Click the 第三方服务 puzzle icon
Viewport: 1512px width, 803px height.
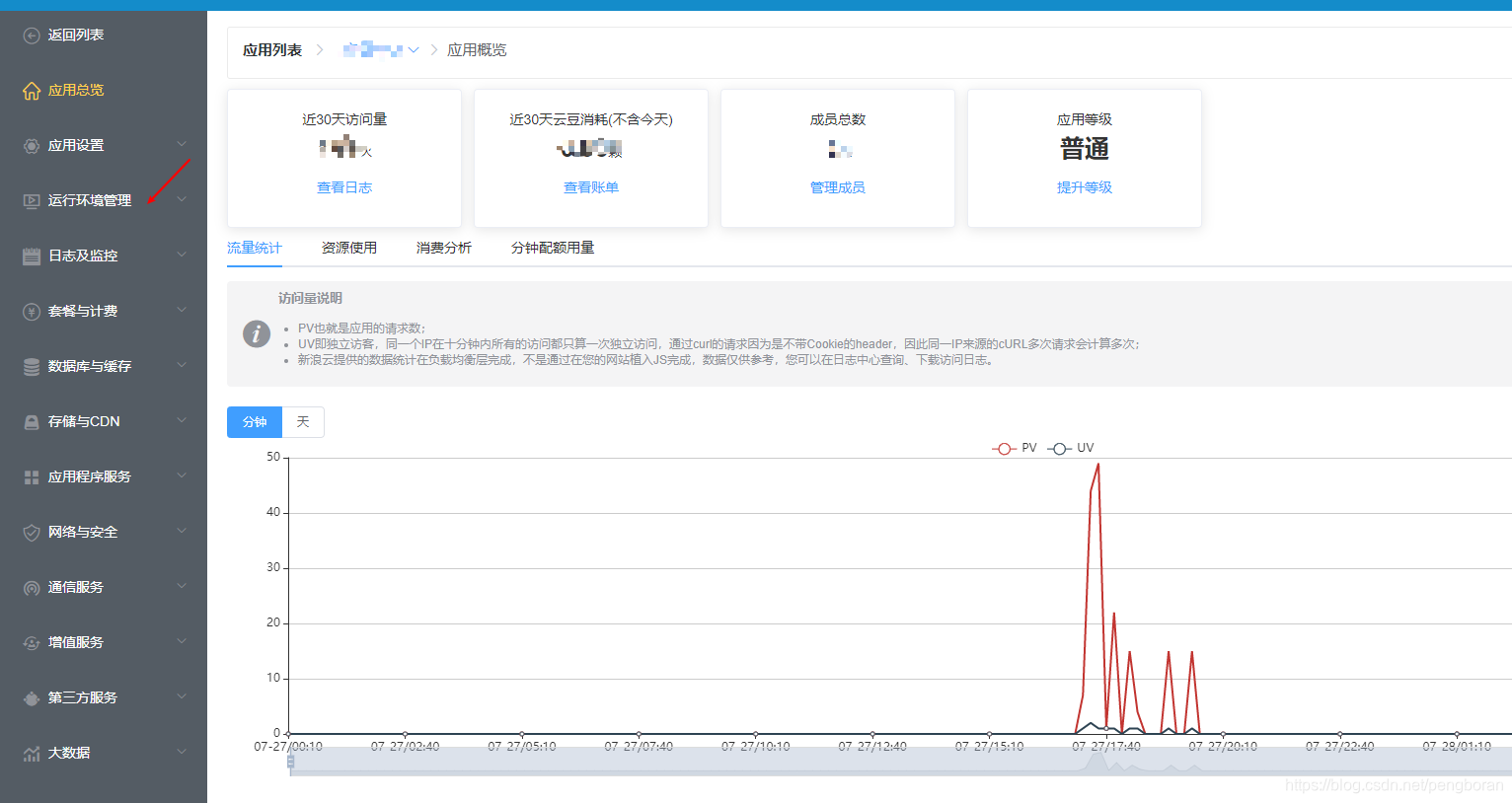pyautogui.click(x=32, y=698)
